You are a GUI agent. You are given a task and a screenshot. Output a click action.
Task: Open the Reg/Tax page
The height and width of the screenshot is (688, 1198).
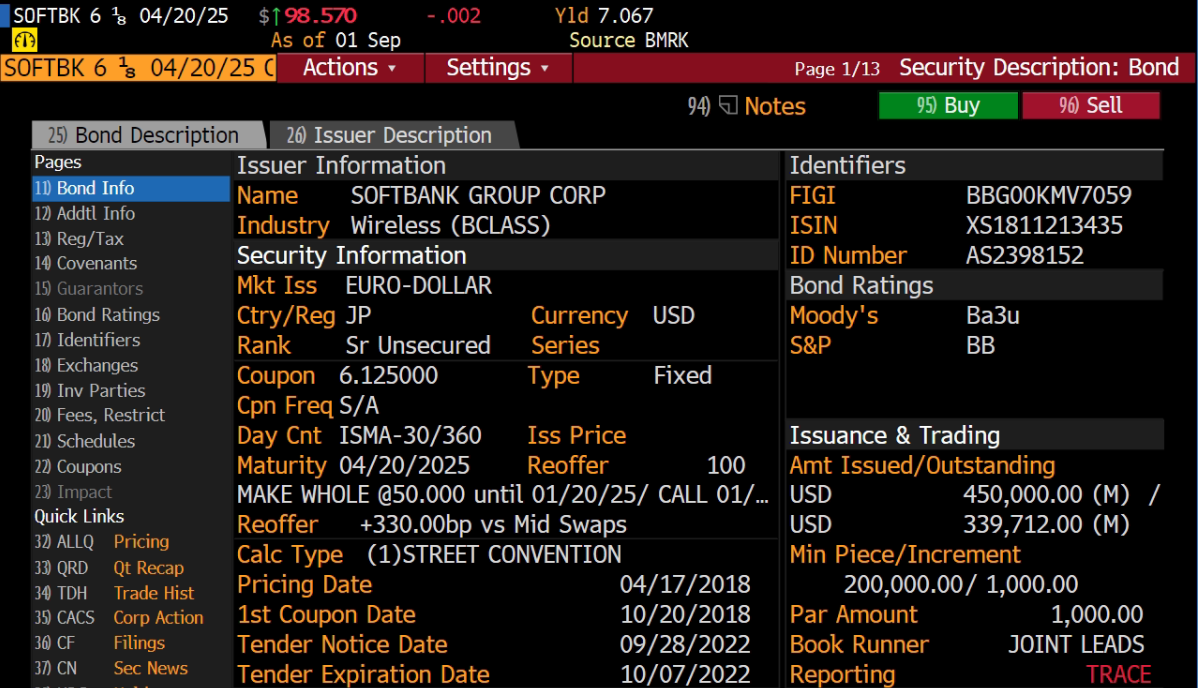131,239
